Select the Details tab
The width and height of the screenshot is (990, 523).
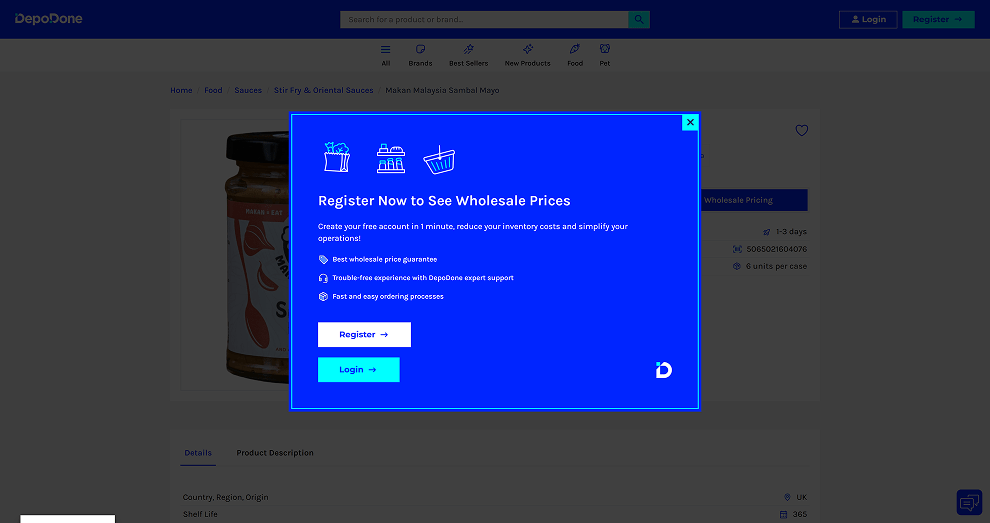point(198,453)
